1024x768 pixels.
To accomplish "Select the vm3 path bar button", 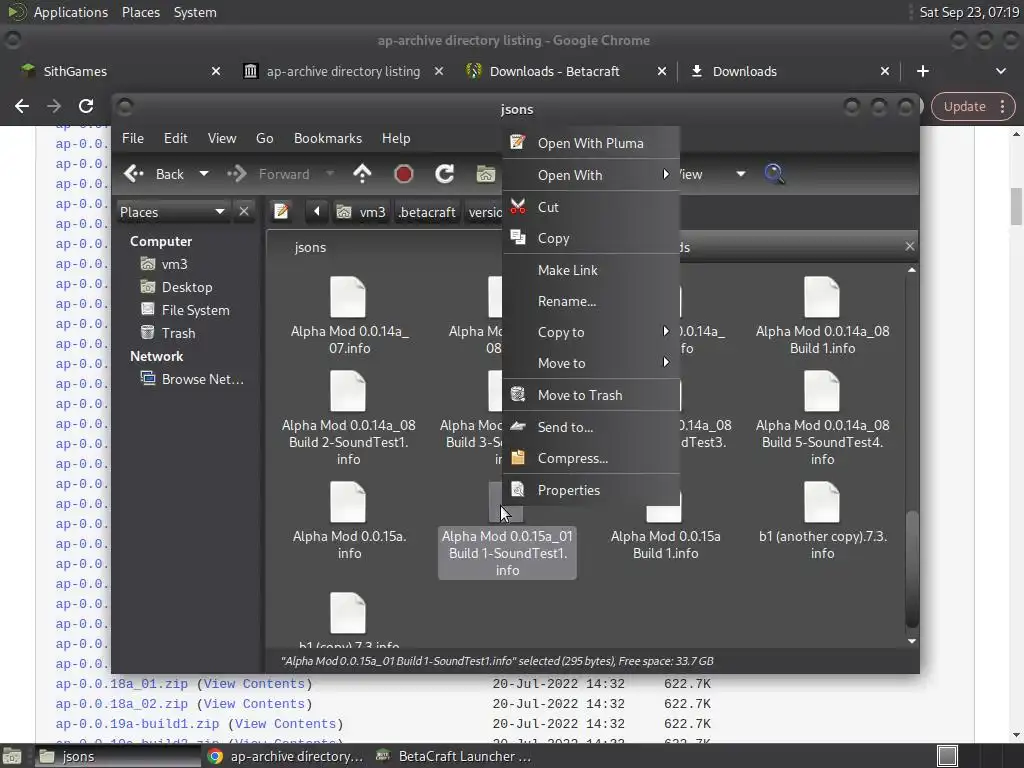I will pos(362,212).
